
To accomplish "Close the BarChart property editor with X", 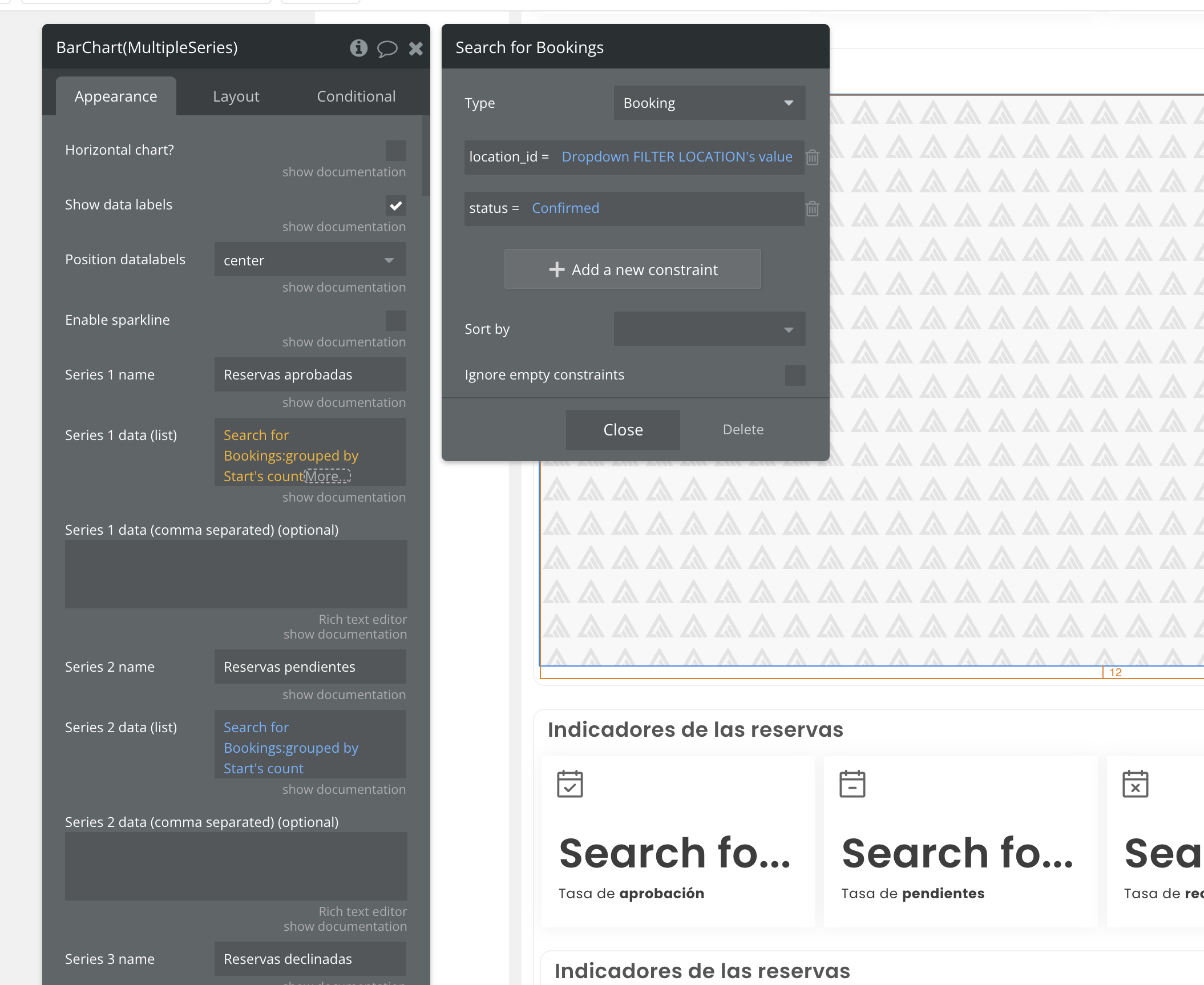I will 416,49.
